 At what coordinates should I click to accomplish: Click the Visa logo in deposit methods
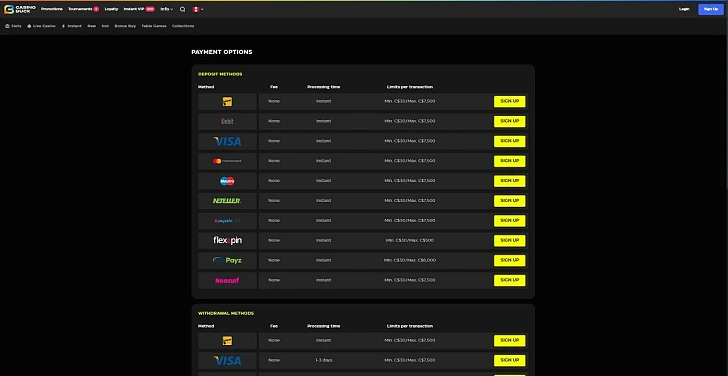click(227, 141)
